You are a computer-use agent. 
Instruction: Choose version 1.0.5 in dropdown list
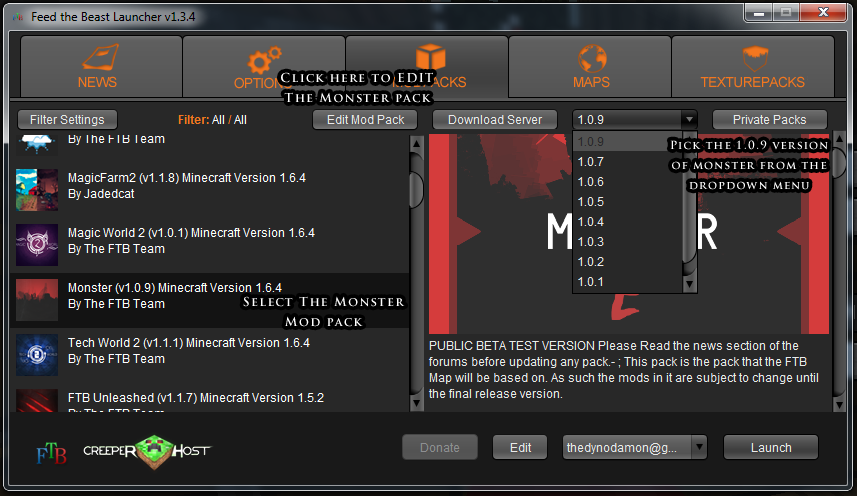(627, 202)
